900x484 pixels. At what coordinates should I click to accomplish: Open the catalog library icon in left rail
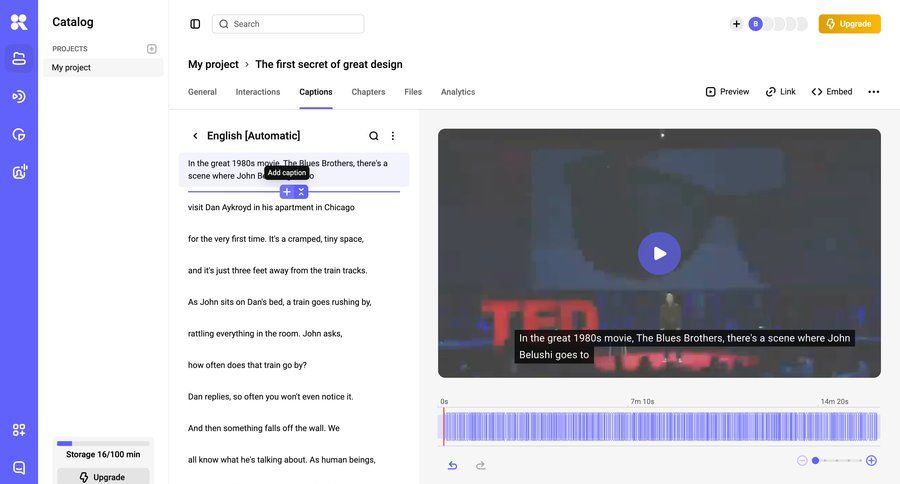pyautogui.click(x=19, y=58)
